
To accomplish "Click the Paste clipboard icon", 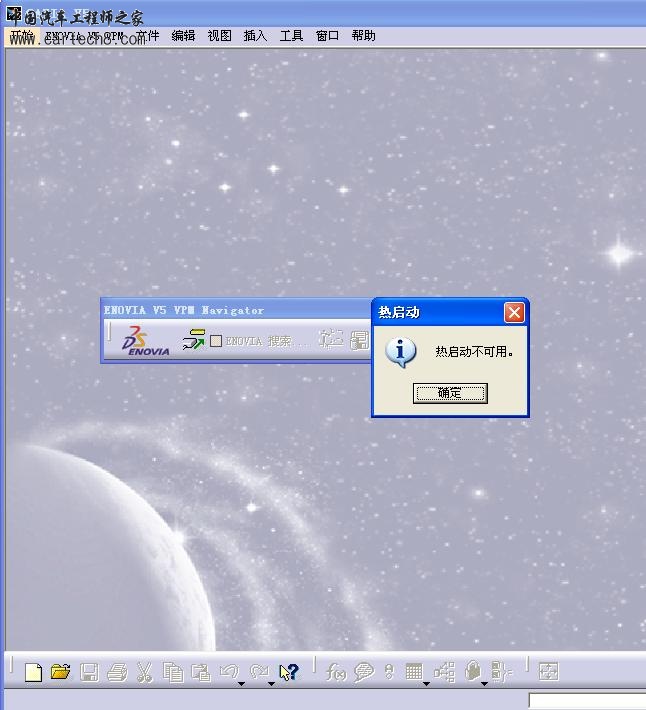I will pyautogui.click(x=201, y=672).
